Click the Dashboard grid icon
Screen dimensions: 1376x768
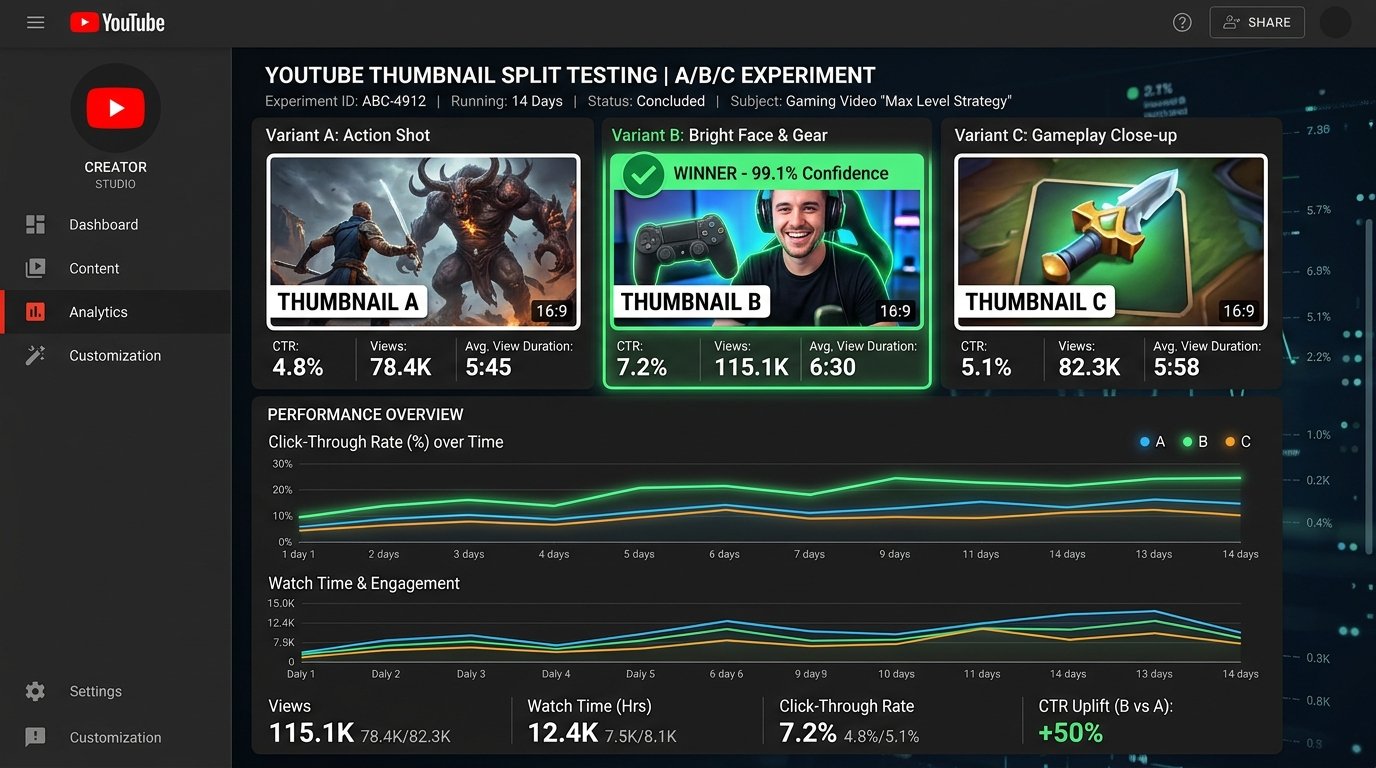point(35,225)
